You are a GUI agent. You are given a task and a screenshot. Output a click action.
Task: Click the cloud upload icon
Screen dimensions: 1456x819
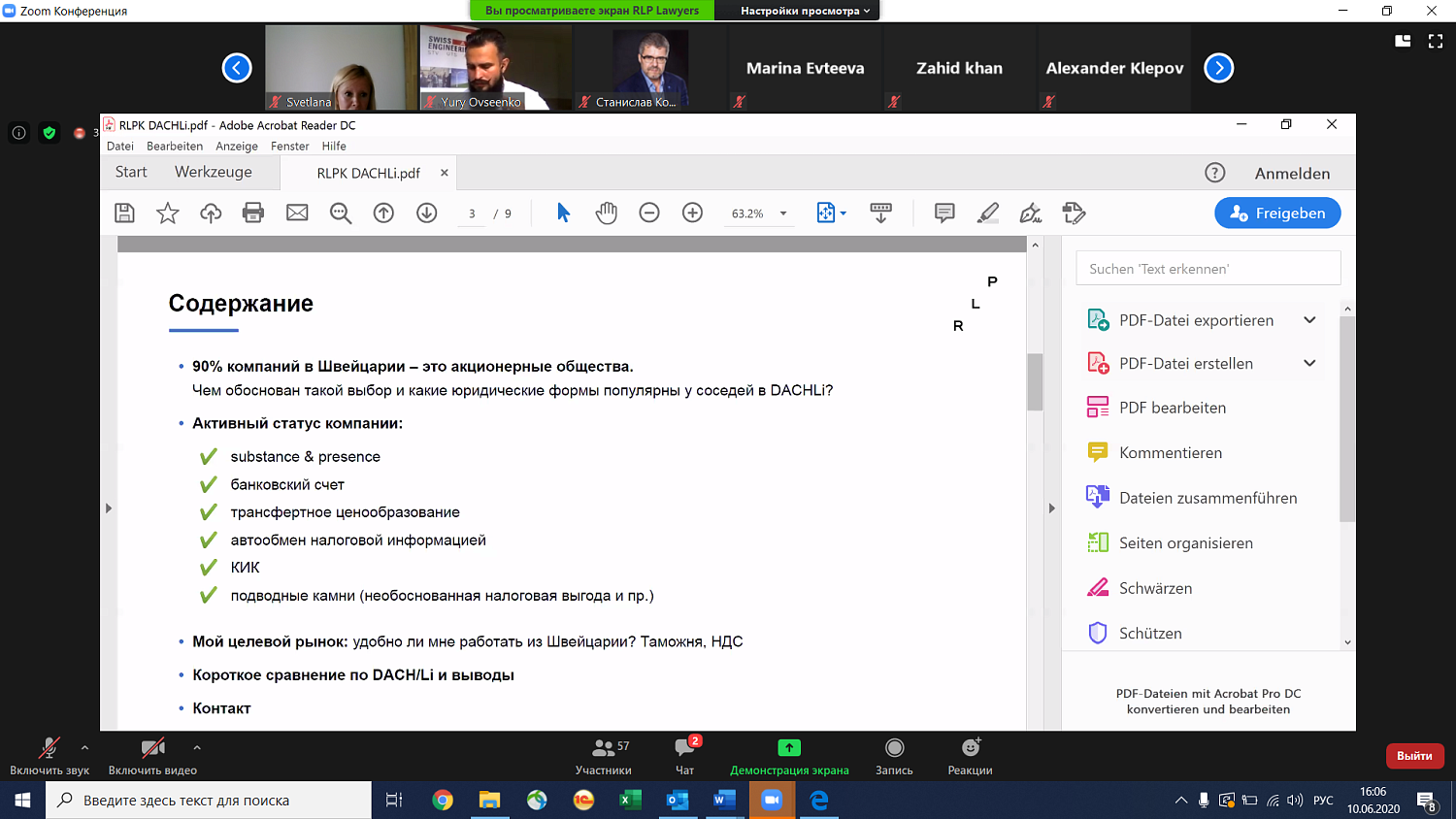click(x=211, y=213)
